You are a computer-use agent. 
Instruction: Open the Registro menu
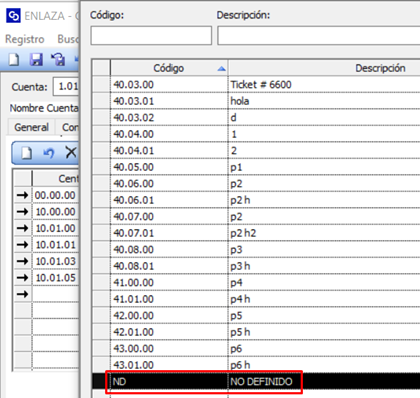(x=25, y=39)
